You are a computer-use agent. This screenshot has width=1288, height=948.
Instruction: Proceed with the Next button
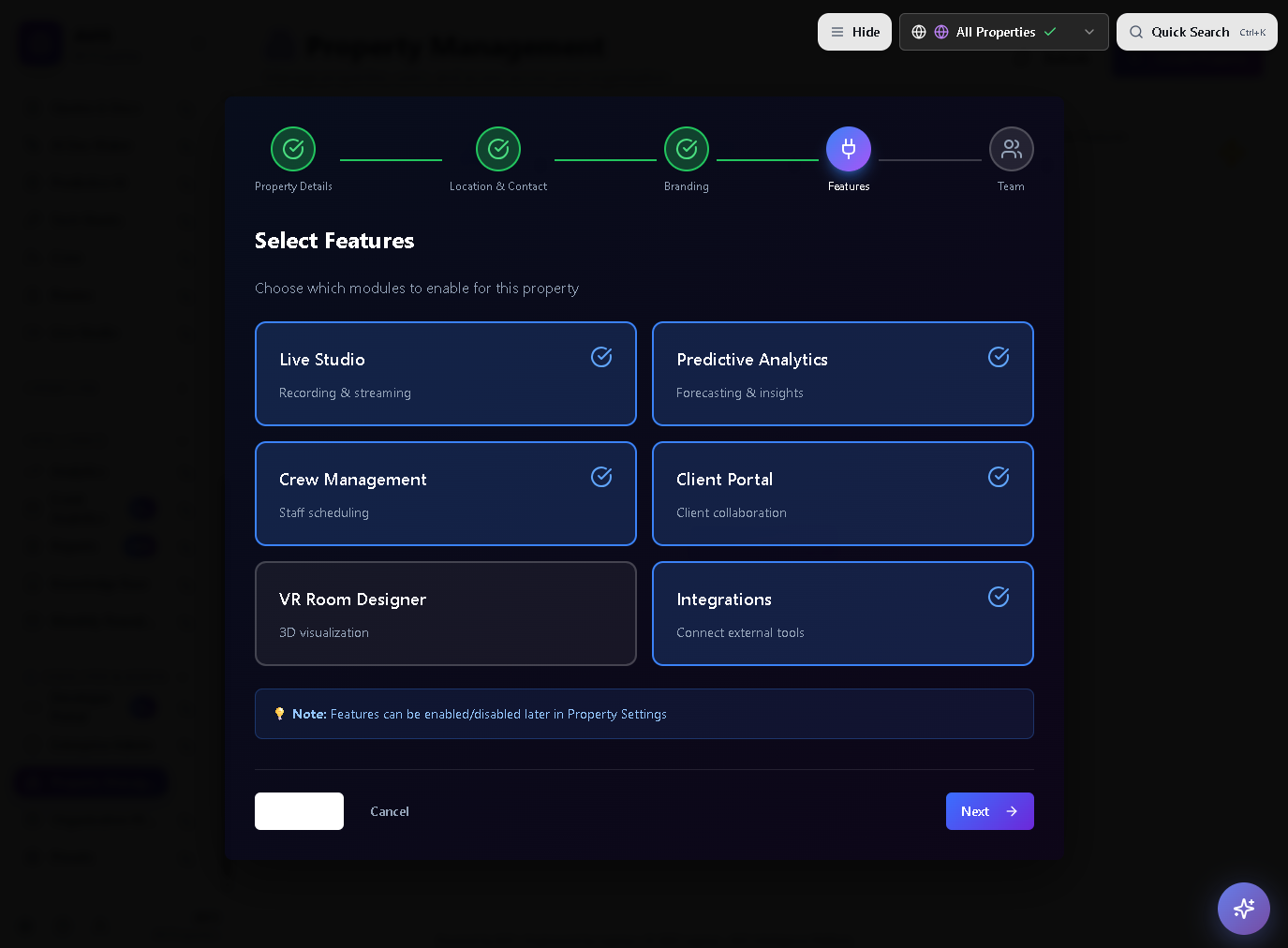(989, 811)
